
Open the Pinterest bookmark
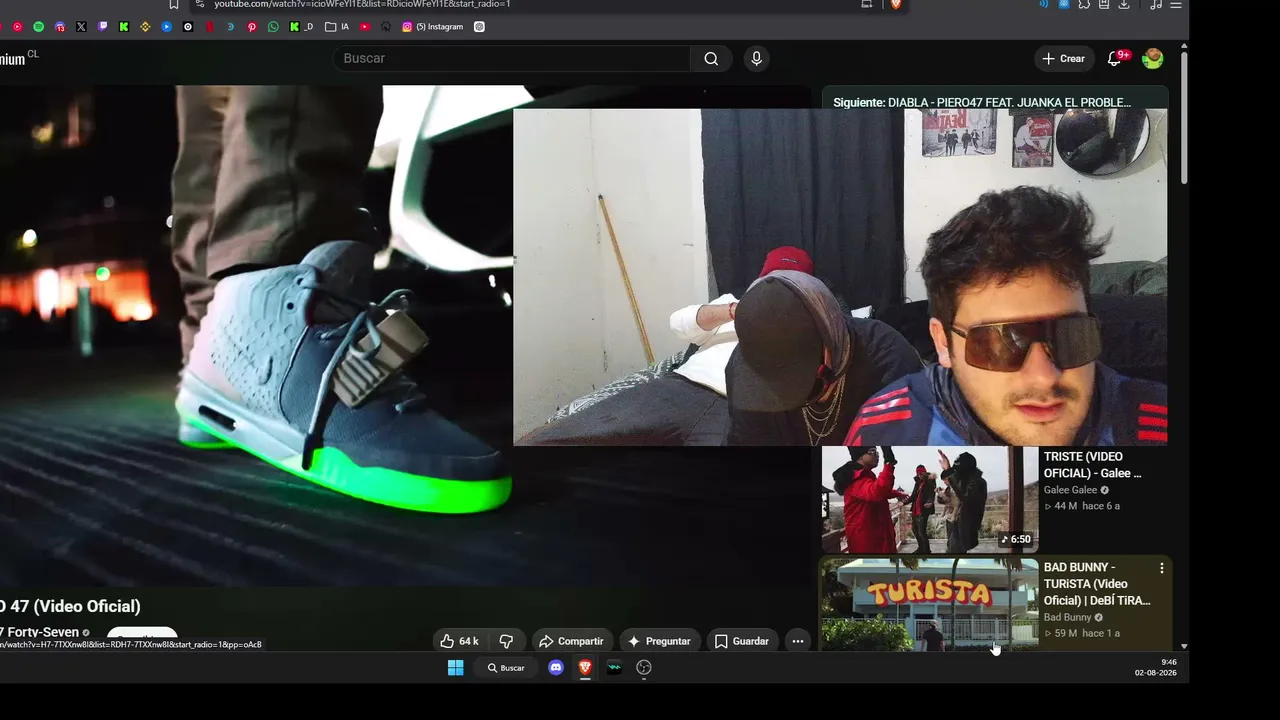(252, 27)
